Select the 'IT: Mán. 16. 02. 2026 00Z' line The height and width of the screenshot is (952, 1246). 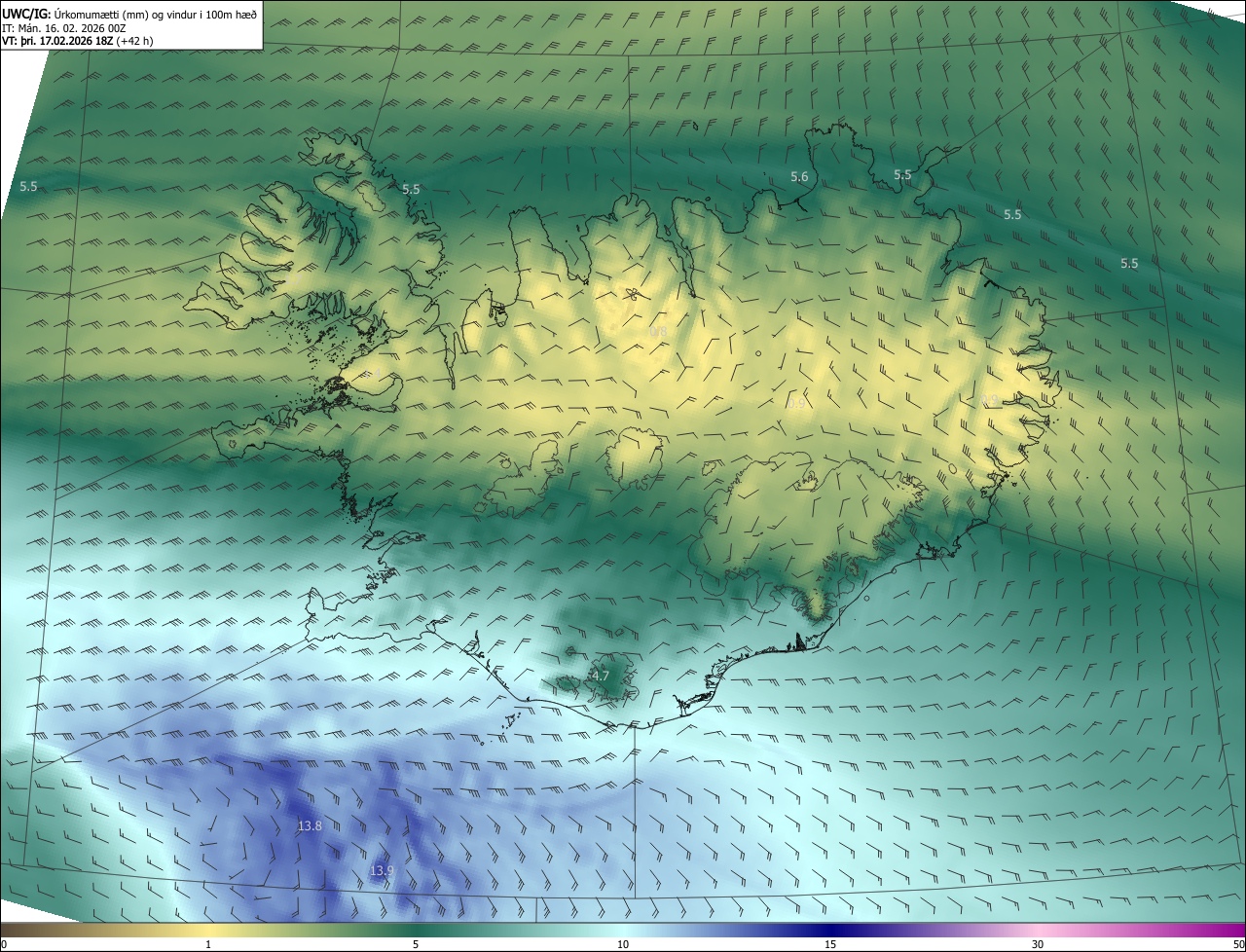coord(63,28)
